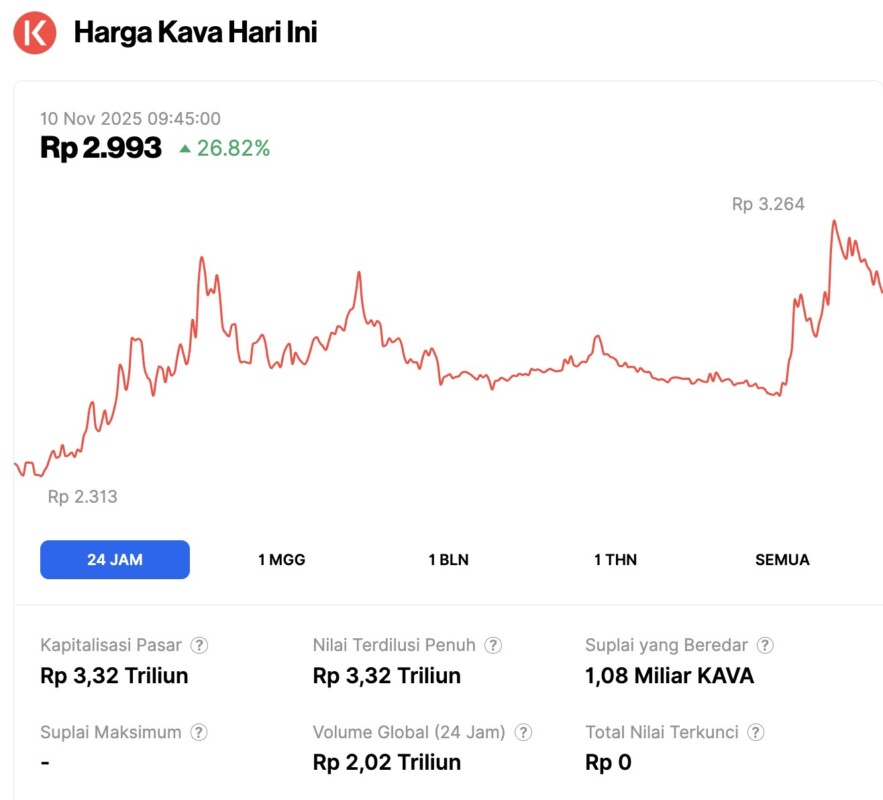Click the current price Rp 2.993

(101, 148)
